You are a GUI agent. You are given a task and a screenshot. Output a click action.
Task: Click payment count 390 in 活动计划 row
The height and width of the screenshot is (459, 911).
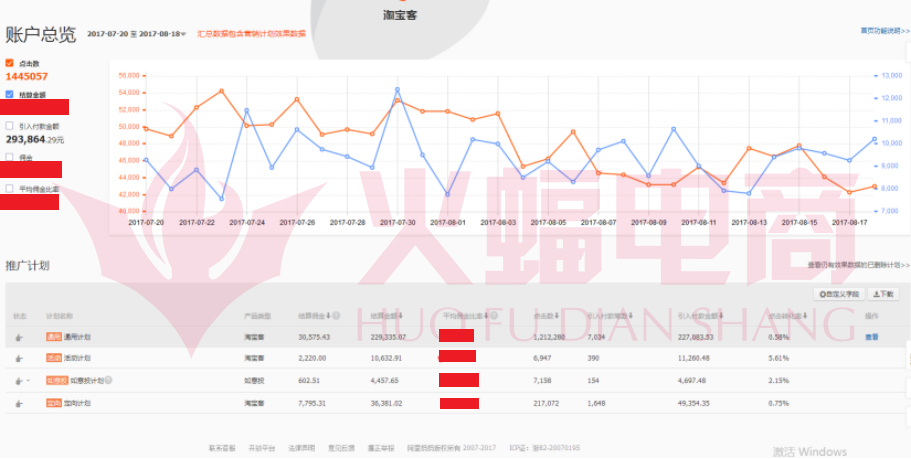click(x=593, y=358)
